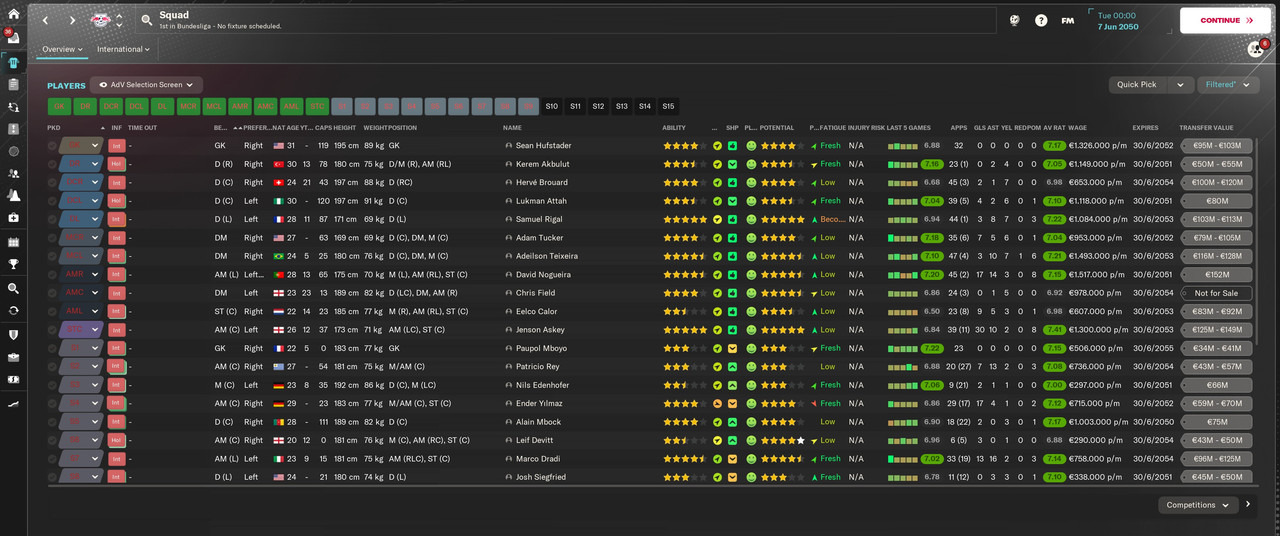This screenshot has width=1280, height=536.
Task: Open the Overview tab menu
Action: (62, 49)
